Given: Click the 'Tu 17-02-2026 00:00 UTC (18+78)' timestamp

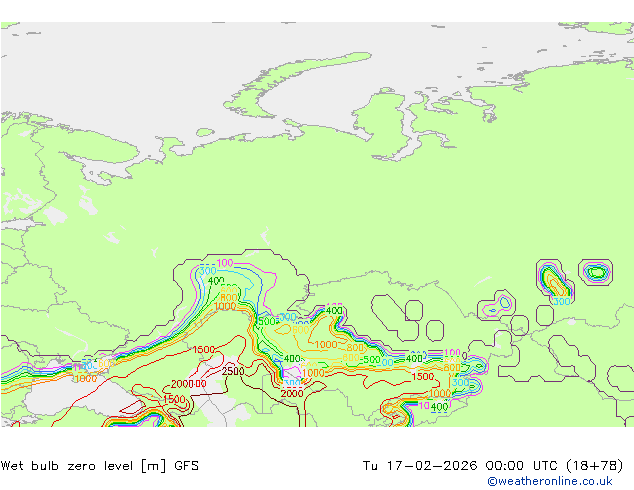Looking at the screenshot, I should tap(493, 466).
